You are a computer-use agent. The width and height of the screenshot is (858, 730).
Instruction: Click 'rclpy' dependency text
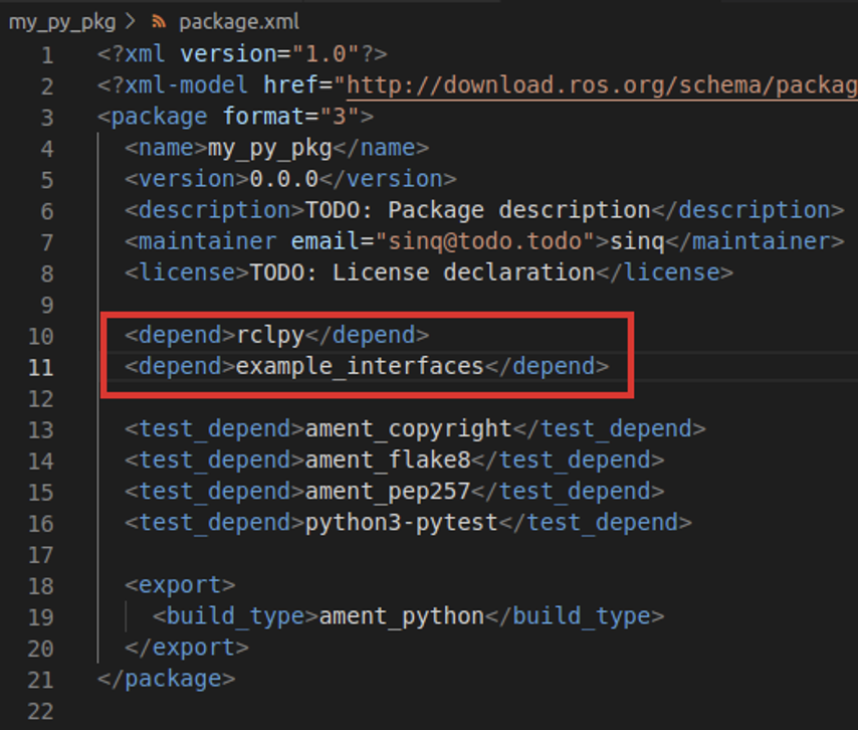coord(270,335)
